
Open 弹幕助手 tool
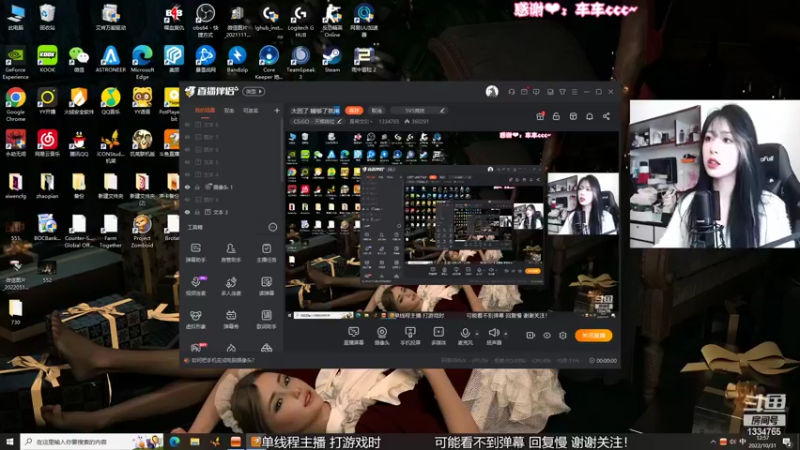pos(195,253)
